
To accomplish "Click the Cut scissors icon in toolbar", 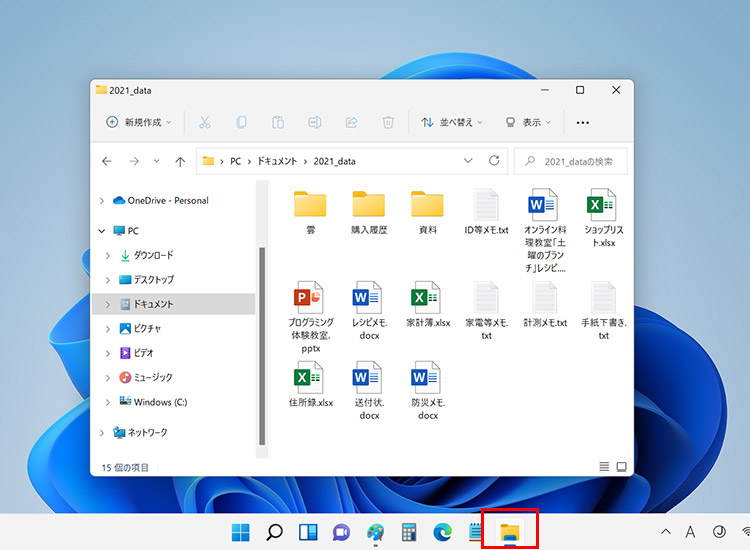I will (205, 122).
